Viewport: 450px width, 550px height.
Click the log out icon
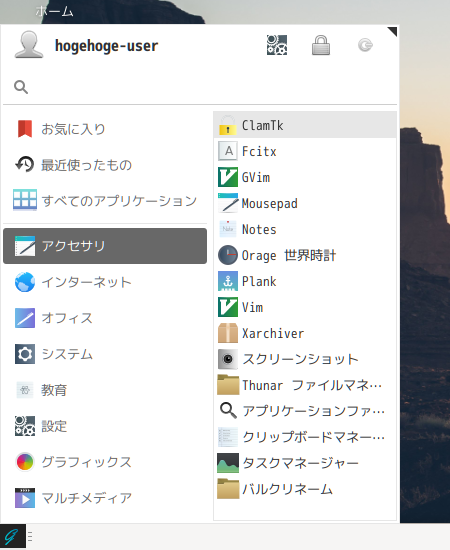(365, 45)
